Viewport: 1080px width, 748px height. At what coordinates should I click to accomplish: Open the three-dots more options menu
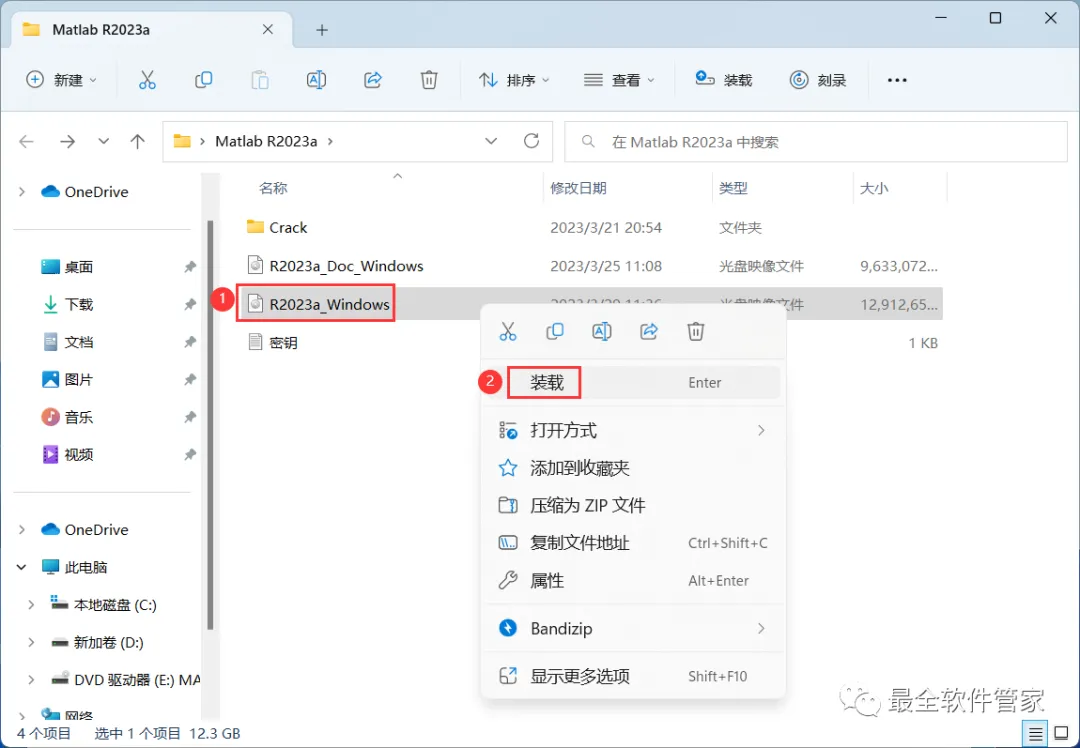[x=897, y=81]
